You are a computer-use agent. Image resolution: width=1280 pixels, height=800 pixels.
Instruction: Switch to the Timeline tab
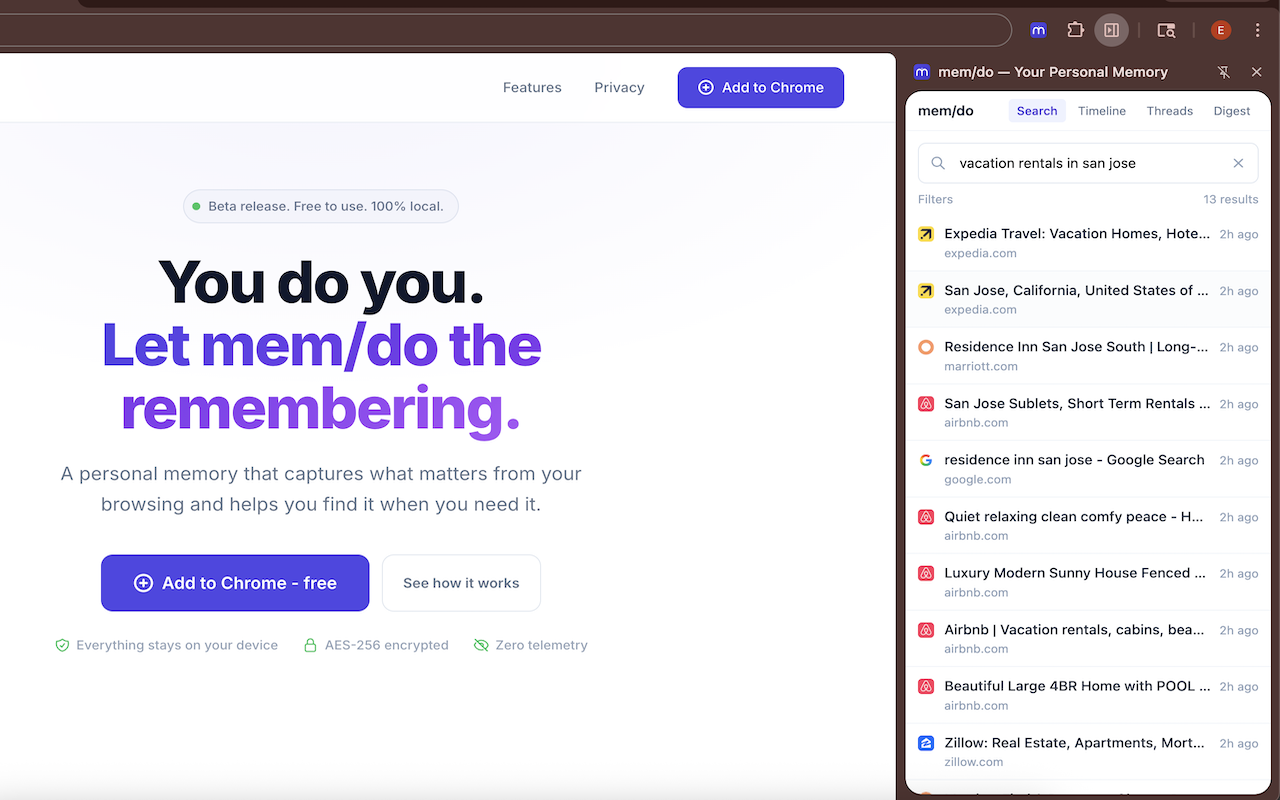pos(1102,111)
